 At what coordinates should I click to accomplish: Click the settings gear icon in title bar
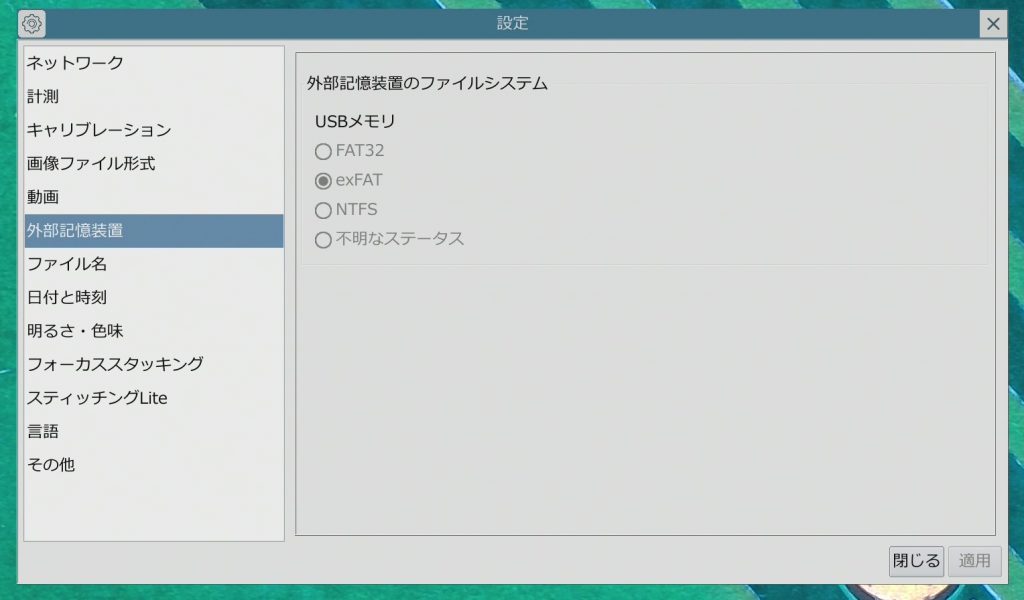[33, 24]
